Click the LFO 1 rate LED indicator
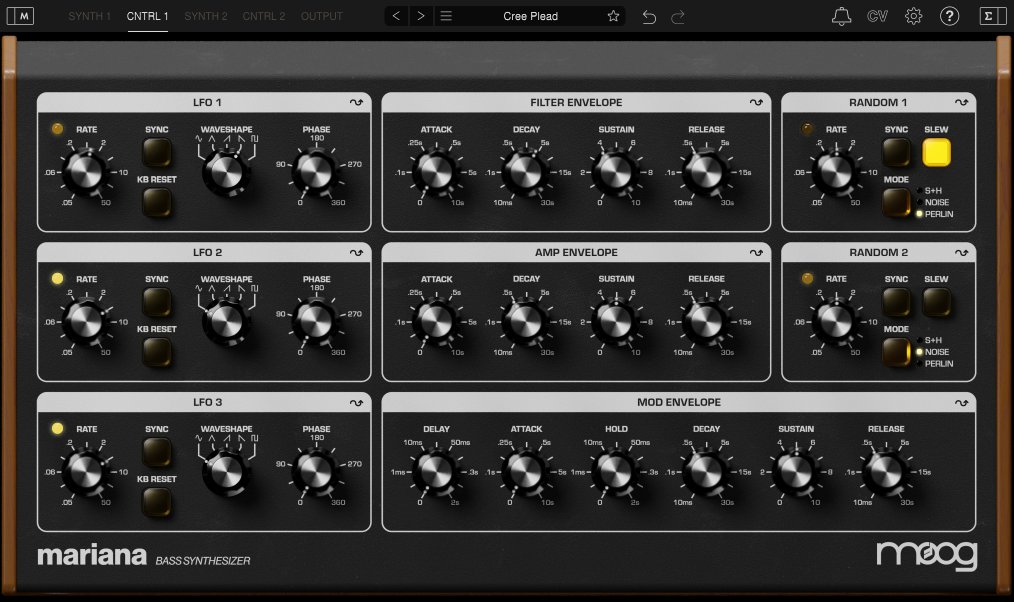This screenshot has height=602, width=1014. pyautogui.click(x=58, y=129)
